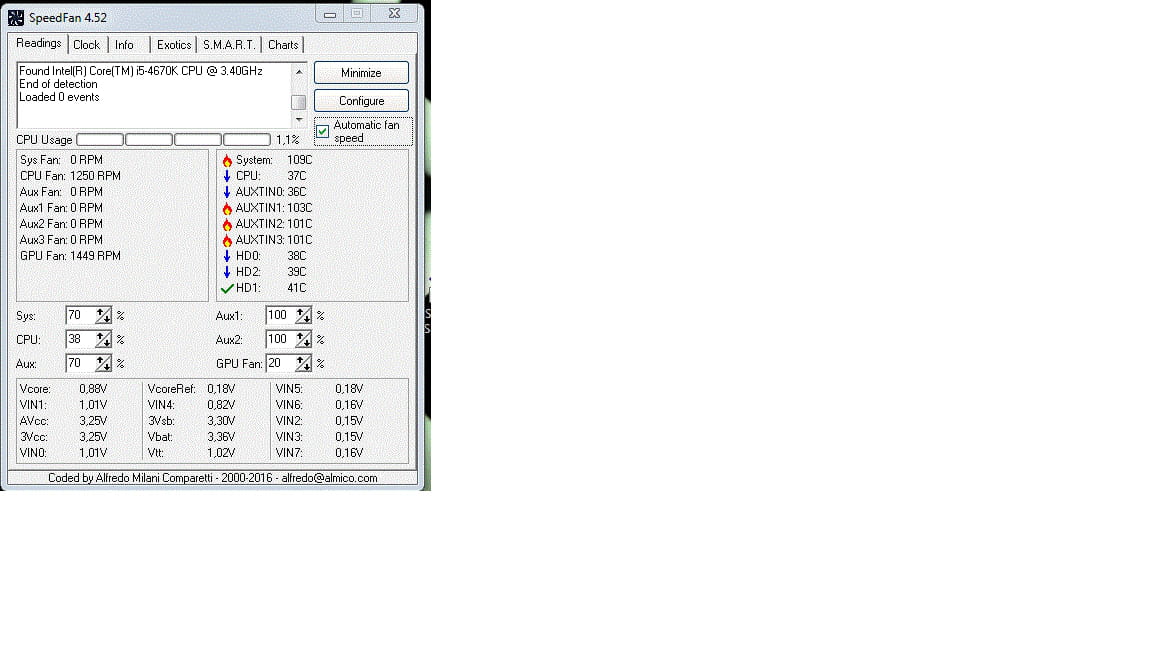Image resolution: width=1152 pixels, height=648 pixels.
Task: Click the Aux1 fan speed stepper arrows
Action: [x=303, y=316]
